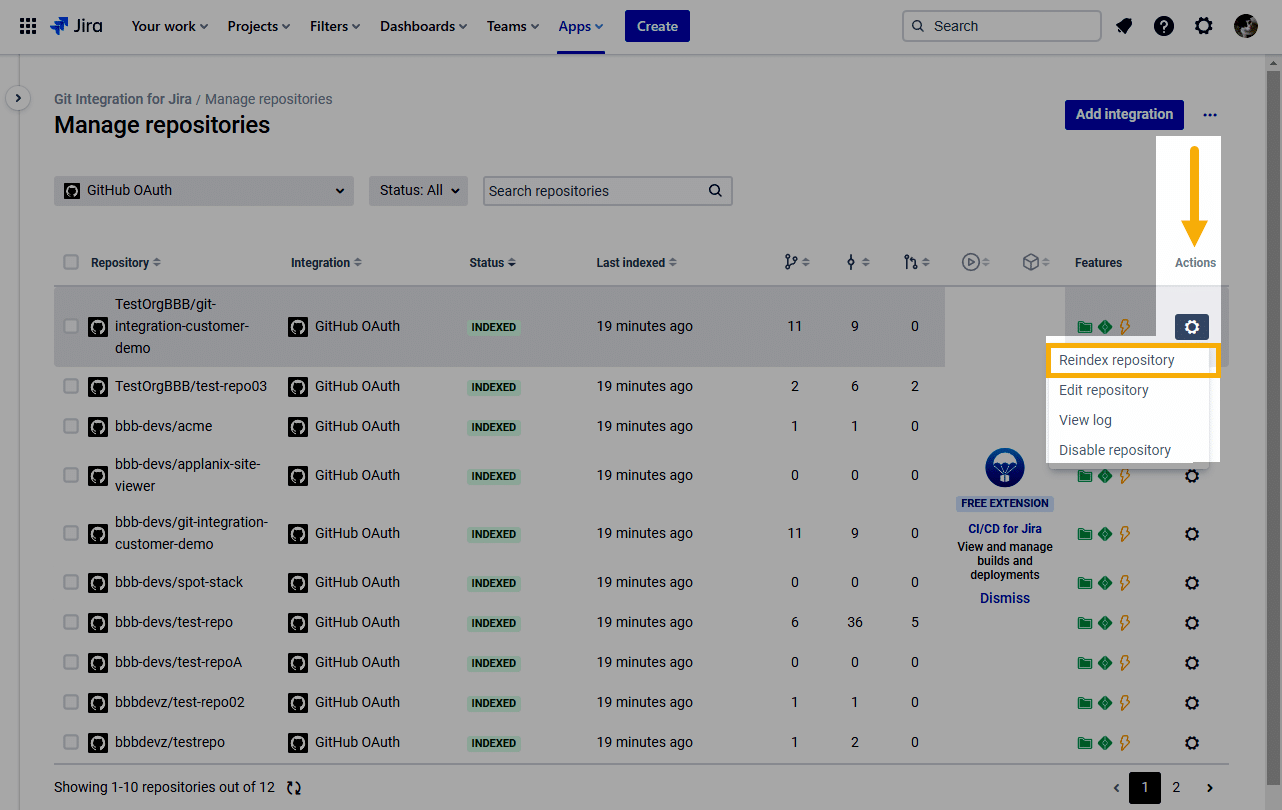Open actions gear for bbb-devs/spot-stack
Screen dimensions: 1282x810
(1191, 583)
